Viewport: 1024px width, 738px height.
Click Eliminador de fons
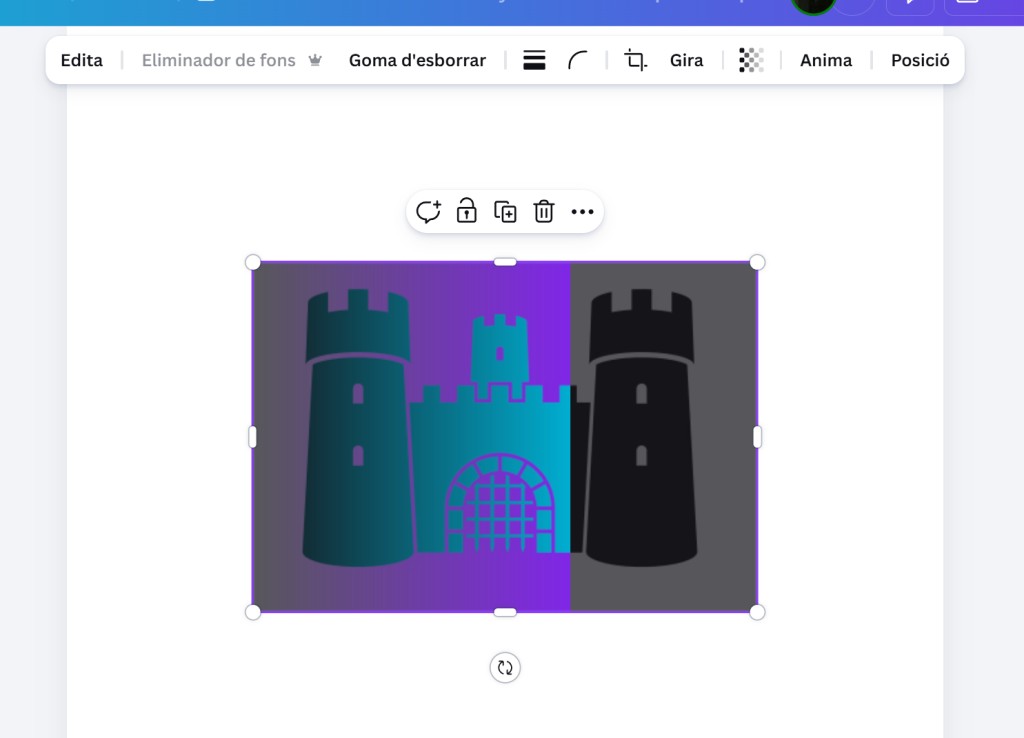click(219, 61)
